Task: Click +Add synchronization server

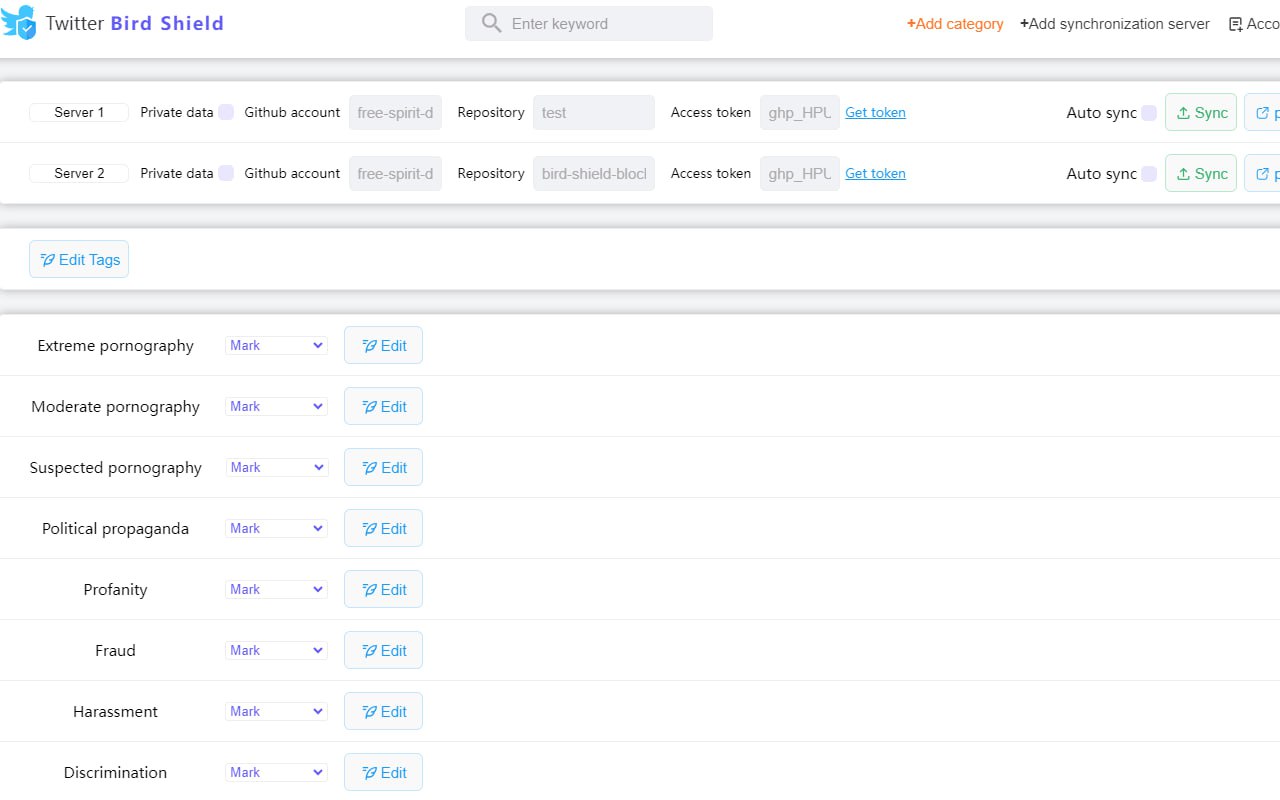Action: tap(1114, 24)
